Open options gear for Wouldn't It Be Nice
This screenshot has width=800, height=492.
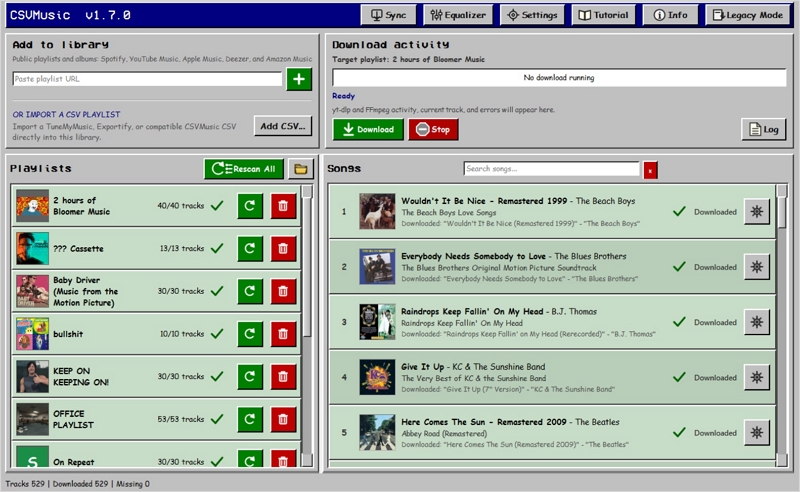[x=757, y=211]
